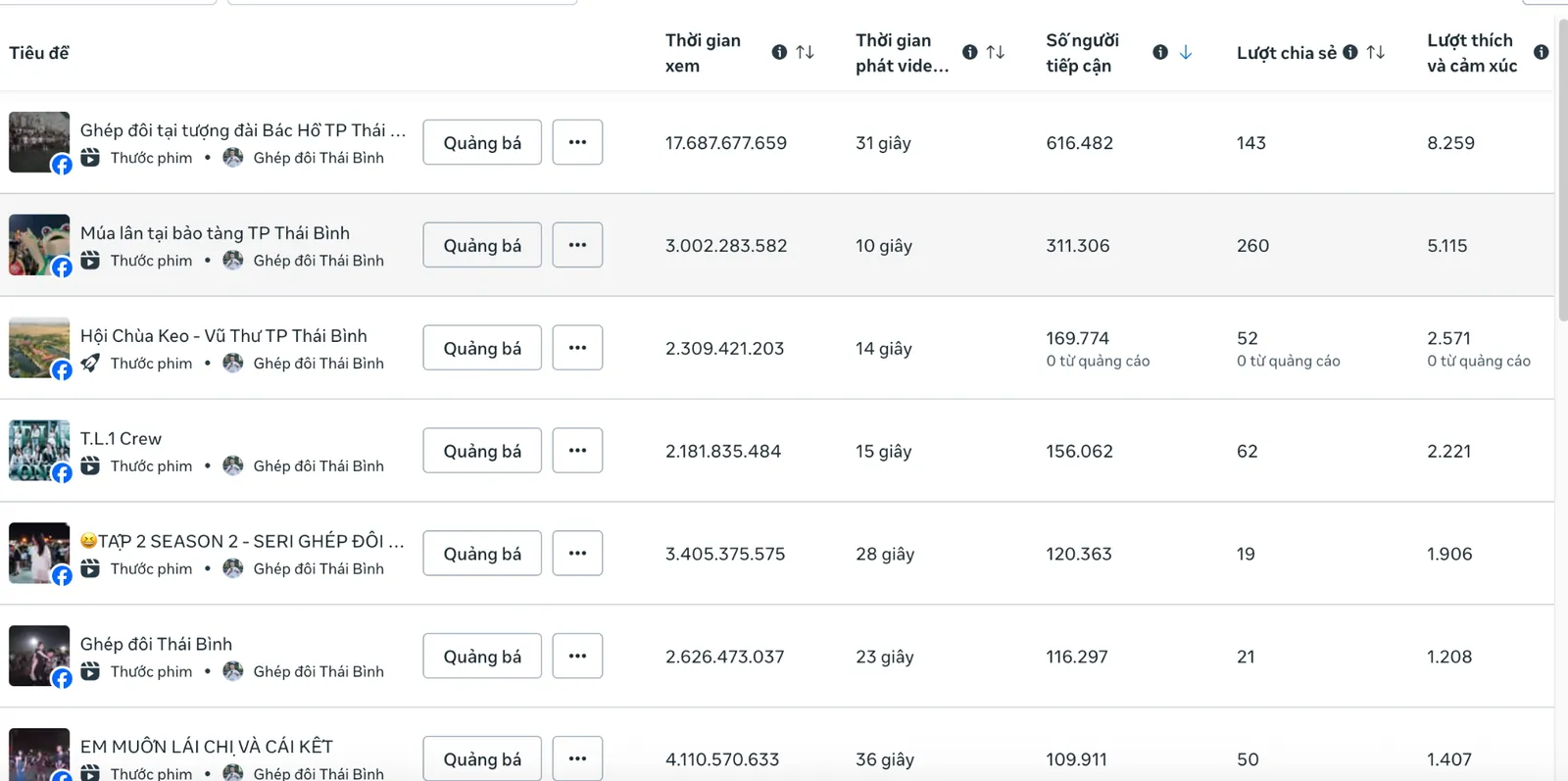Open more options for Múa lân video

click(577, 245)
